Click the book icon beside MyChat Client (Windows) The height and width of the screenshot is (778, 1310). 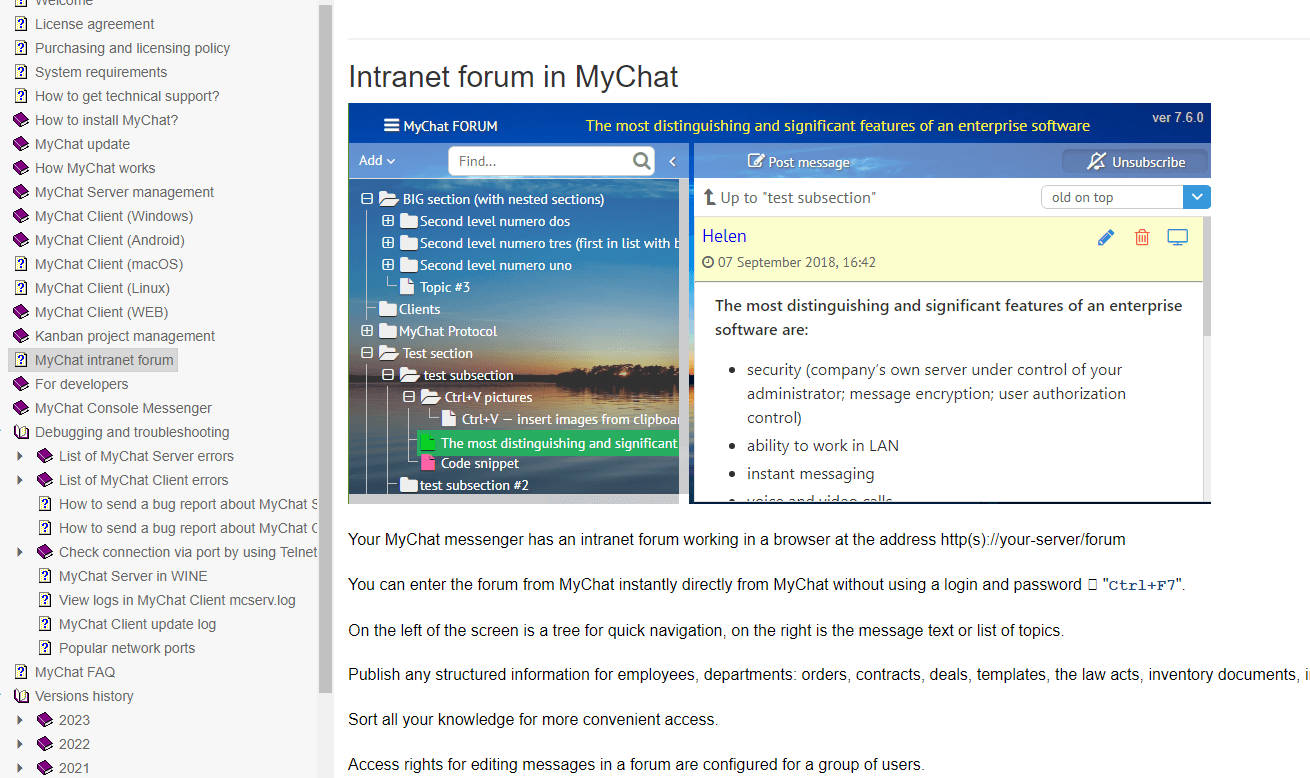(21, 216)
